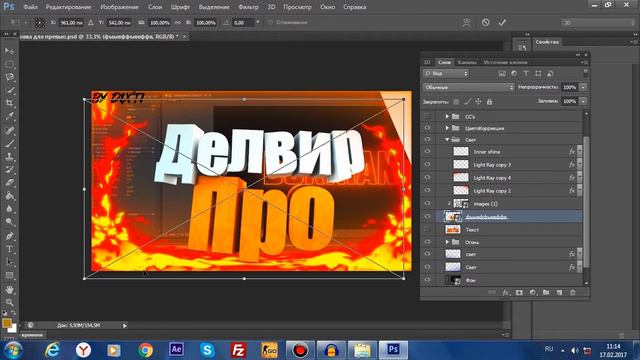Viewport: 640px width, 360px height.
Task: Cancel the transform in the options bar
Action: click(485, 22)
